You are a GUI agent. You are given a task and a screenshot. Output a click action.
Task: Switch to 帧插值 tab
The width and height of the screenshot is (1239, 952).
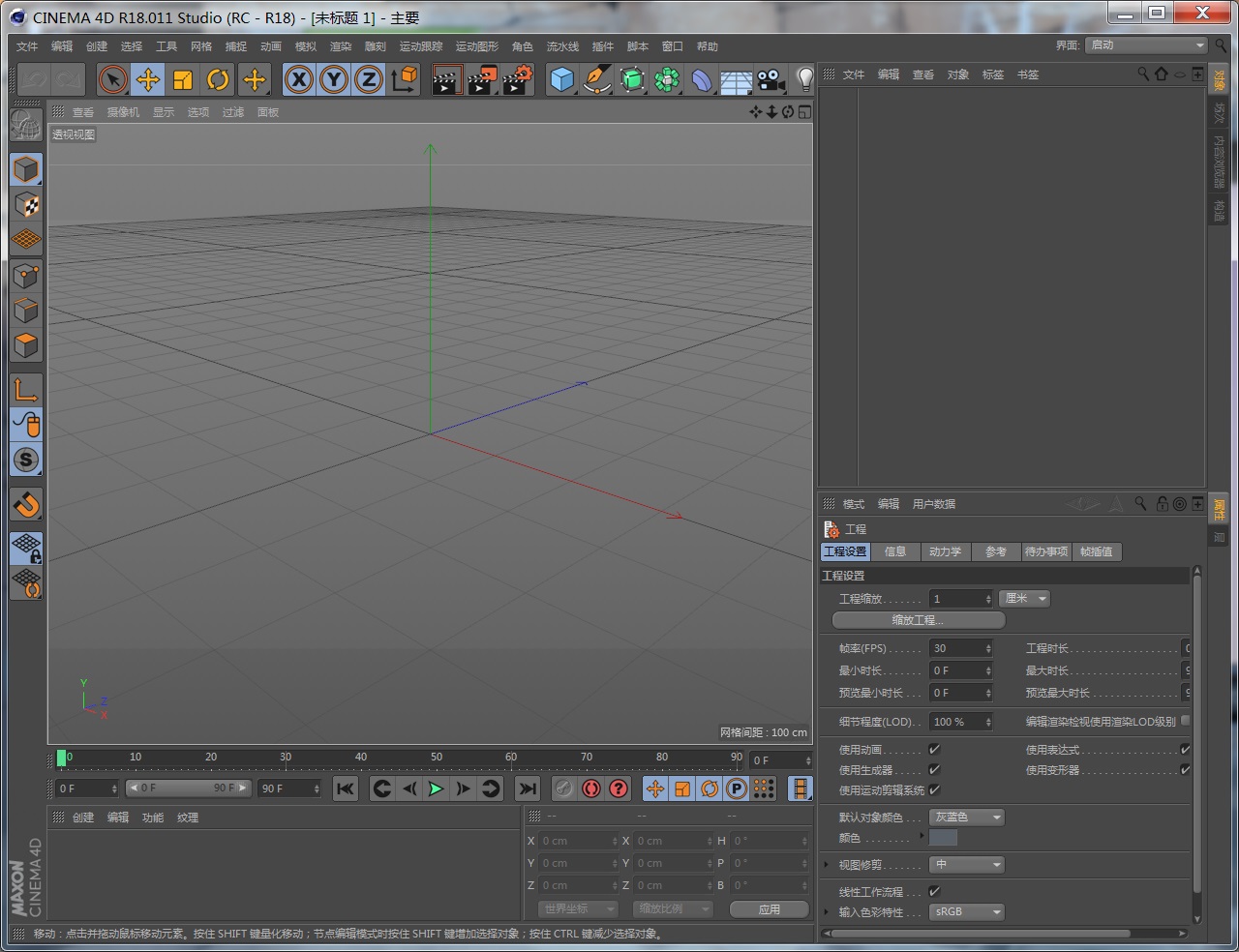pos(1097,551)
